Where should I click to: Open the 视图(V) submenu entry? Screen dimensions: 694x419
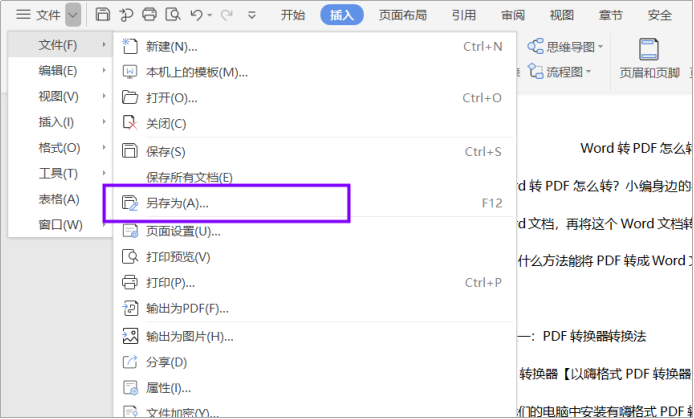(60, 96)
